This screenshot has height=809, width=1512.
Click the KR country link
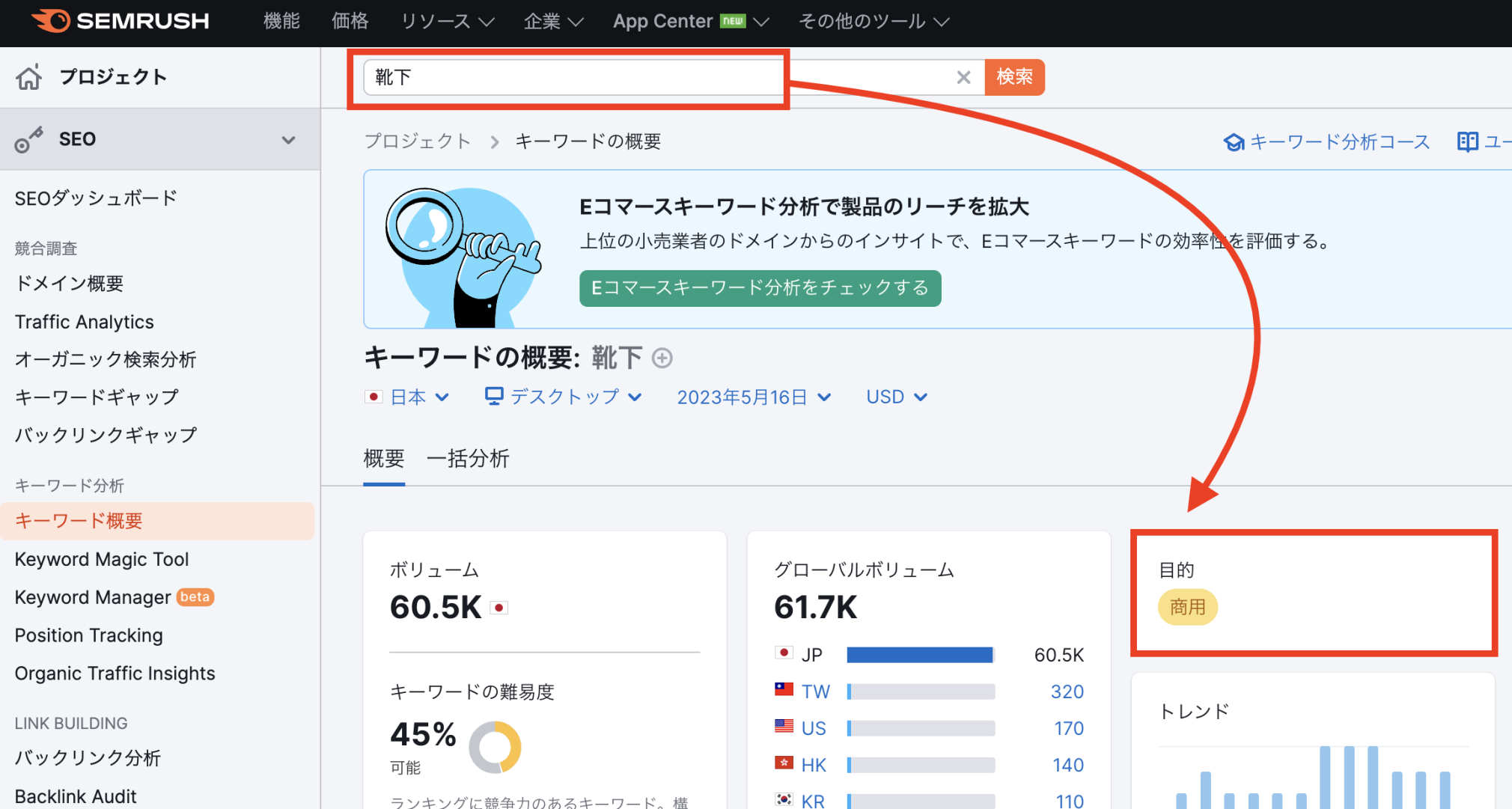(813, 800)
